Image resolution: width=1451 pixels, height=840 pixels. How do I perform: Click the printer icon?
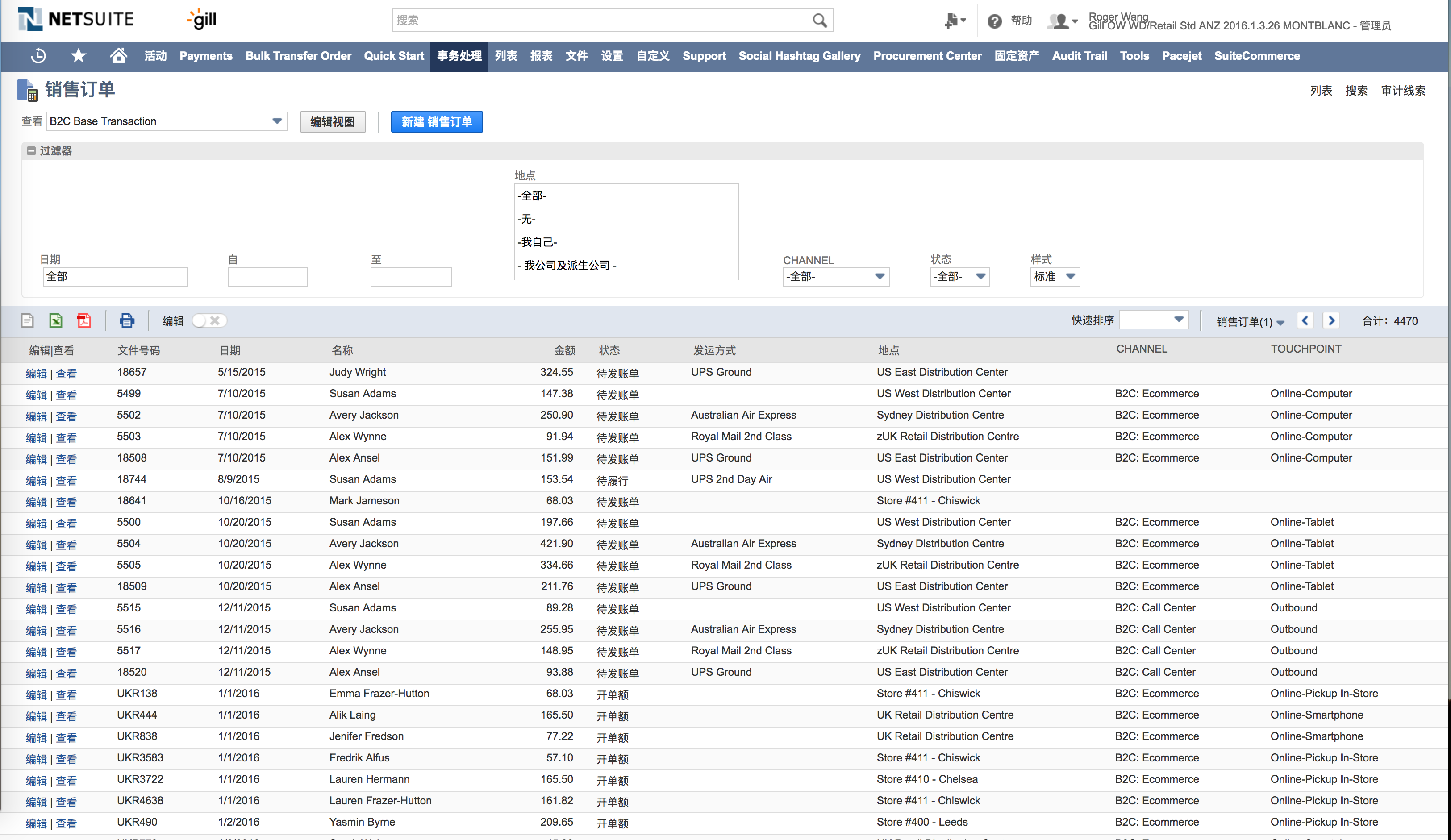click(x=127, y=320)
